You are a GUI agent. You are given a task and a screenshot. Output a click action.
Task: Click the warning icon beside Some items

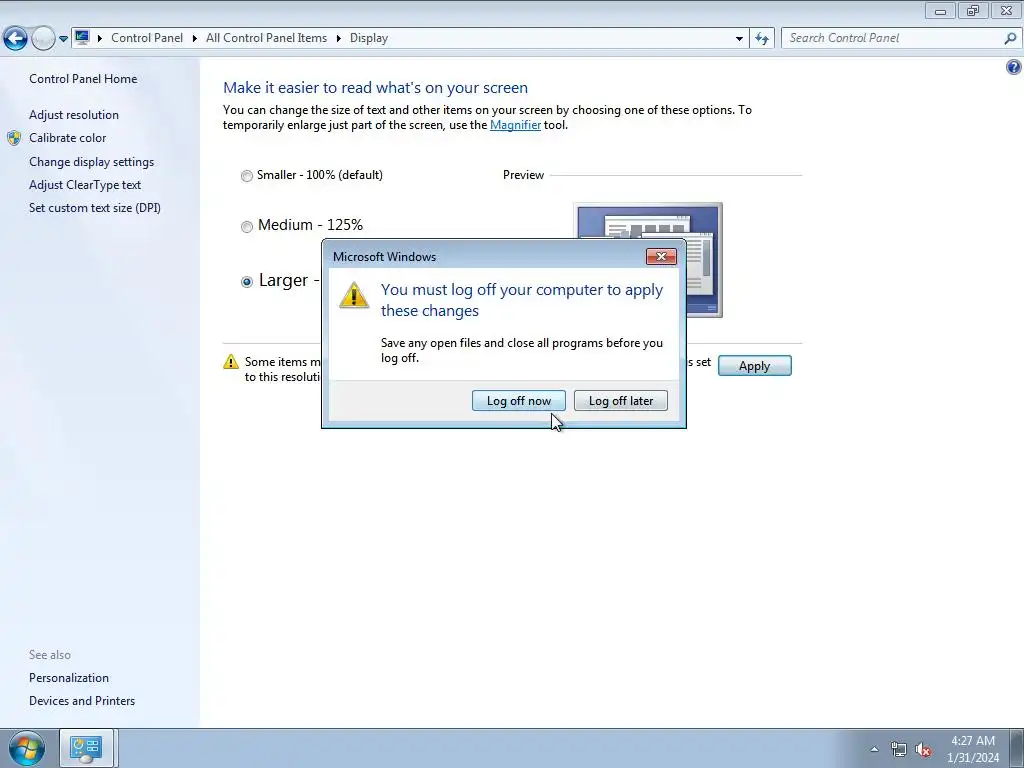(x=231, y=362)
